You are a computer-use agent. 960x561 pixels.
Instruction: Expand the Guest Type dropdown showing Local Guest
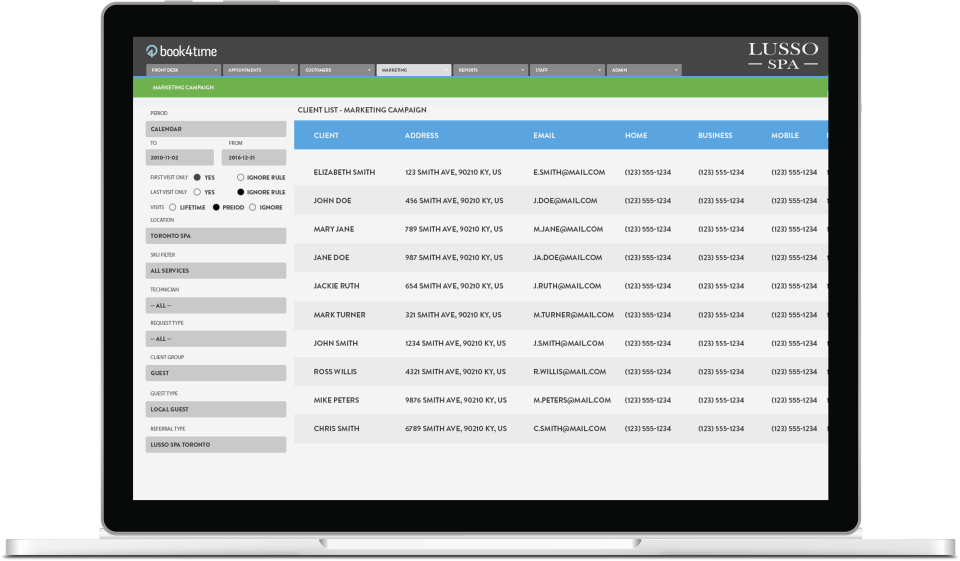pos(215,409)
